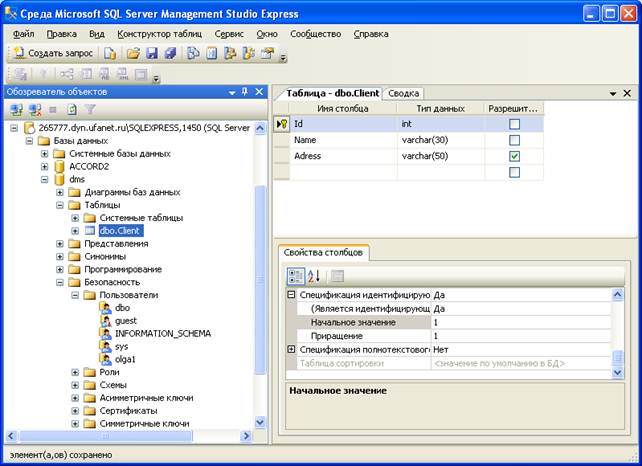Expand Спецификация полнотекстового property group
This screenshot has height=466, width=642.
291,349
